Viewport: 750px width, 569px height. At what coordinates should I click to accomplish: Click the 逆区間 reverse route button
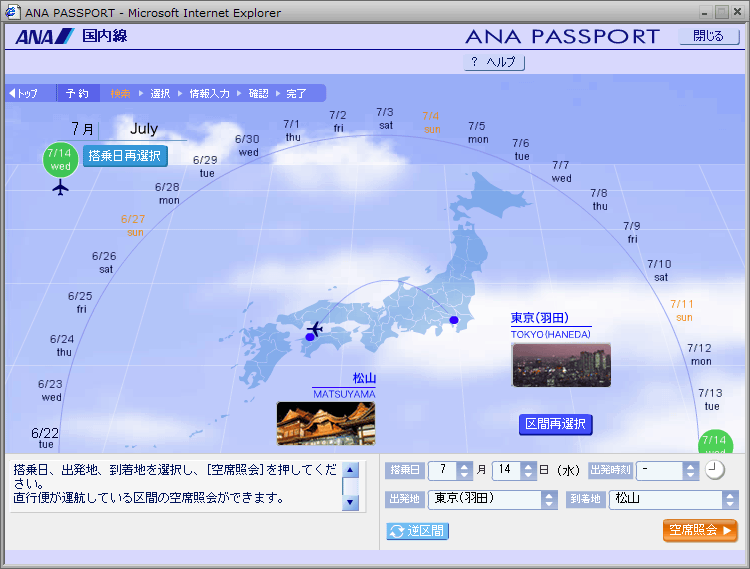[x=417, y=531]
